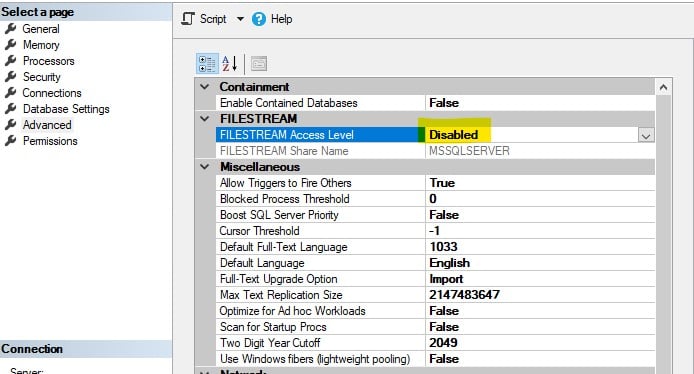Open the Database Settings page
This screenshot has width=694, height=374.
66,109
